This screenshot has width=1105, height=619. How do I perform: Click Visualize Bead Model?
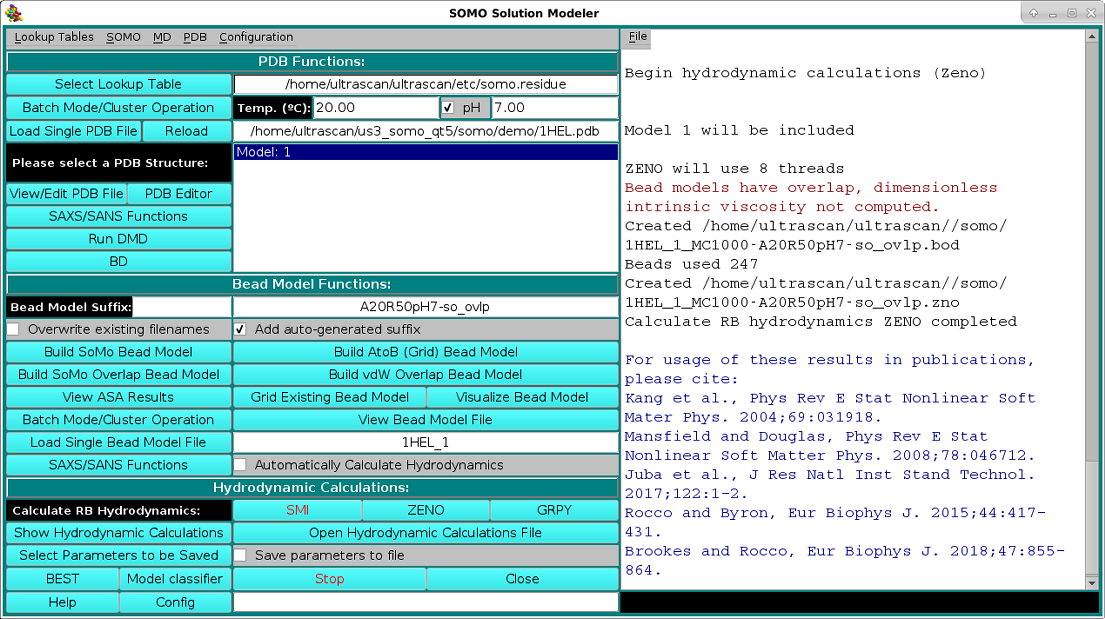coord(522,397)
